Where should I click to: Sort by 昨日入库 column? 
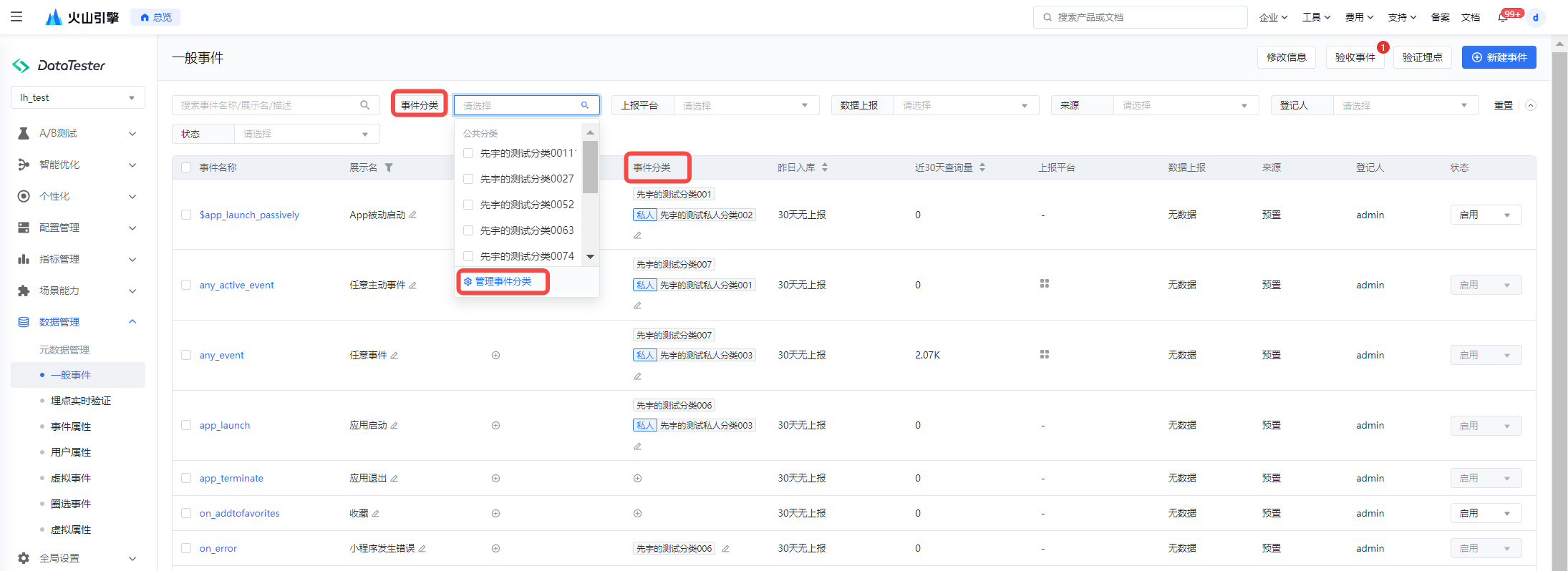click(825, 167)
